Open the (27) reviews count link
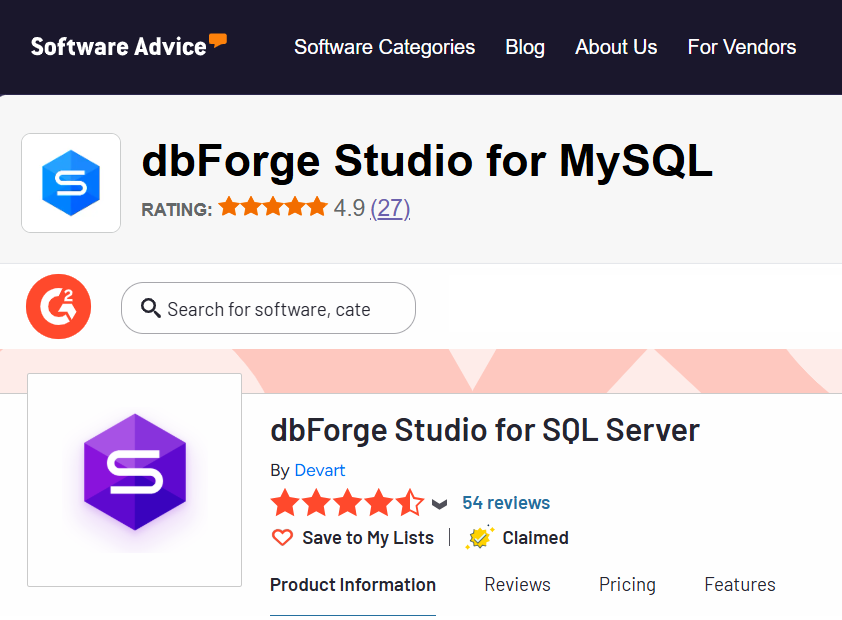842x620 pixels. click(390, 208)
